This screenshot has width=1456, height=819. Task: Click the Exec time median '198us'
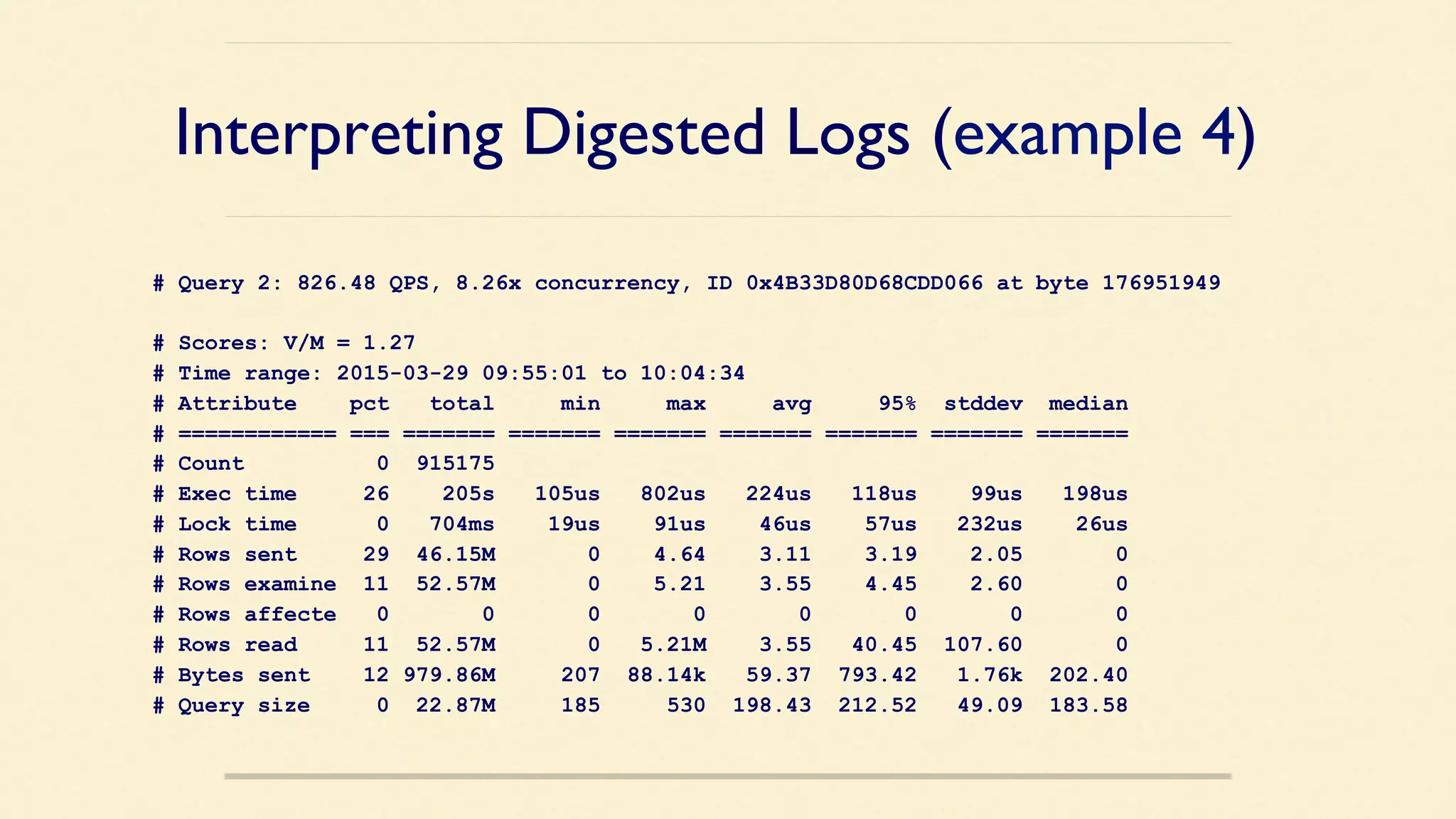click(x=1095, y=494)
